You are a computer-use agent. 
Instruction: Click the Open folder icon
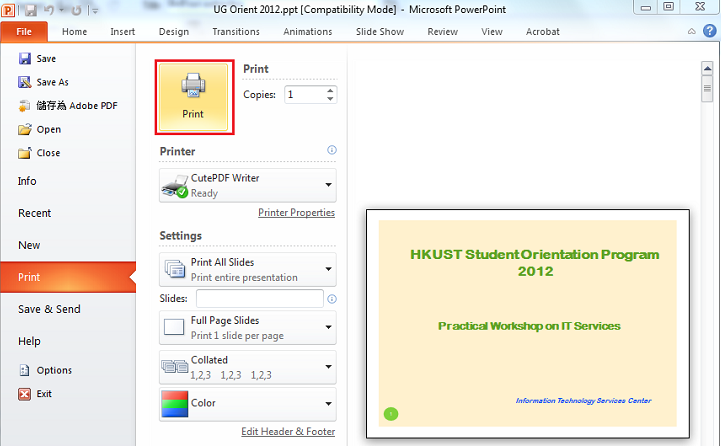pos(26,129)
